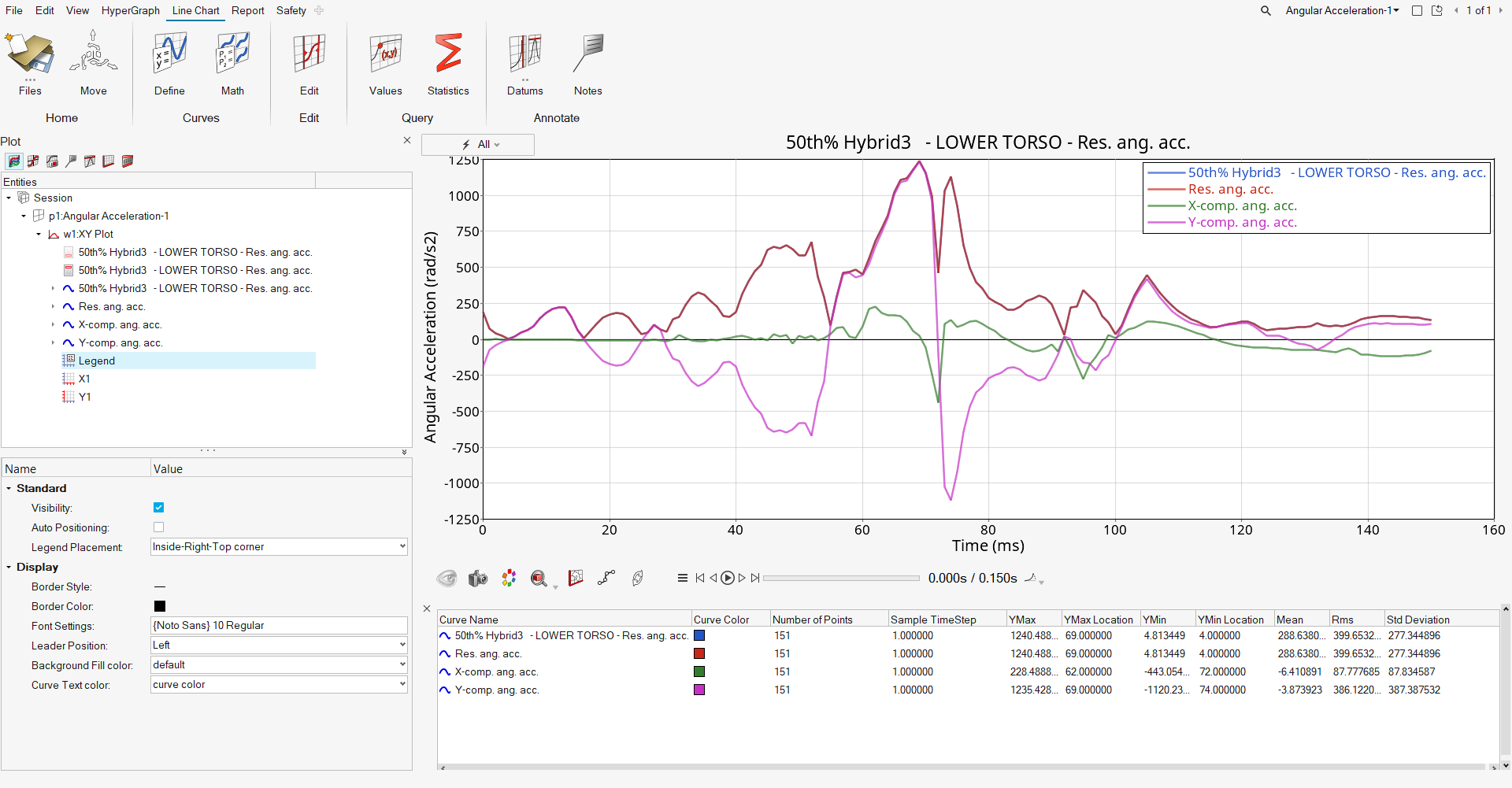Click the Values query icon
1512x788 pixels.
click(x=385, y=55)
